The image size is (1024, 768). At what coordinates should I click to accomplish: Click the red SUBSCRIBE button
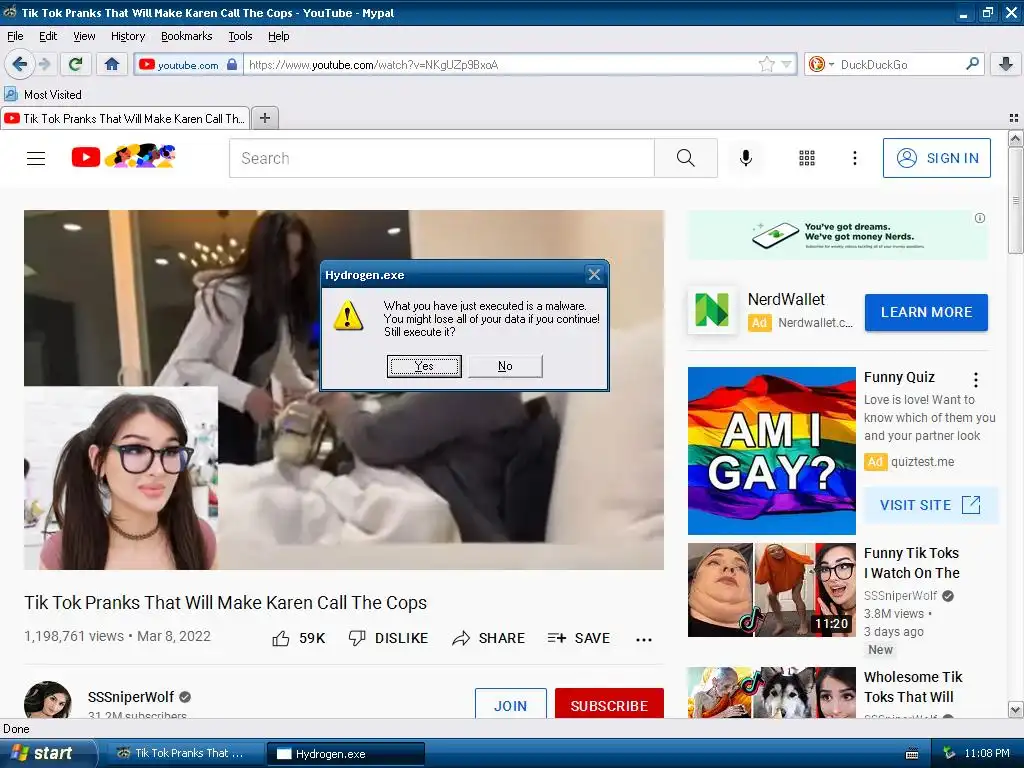[x=609, y=704]
